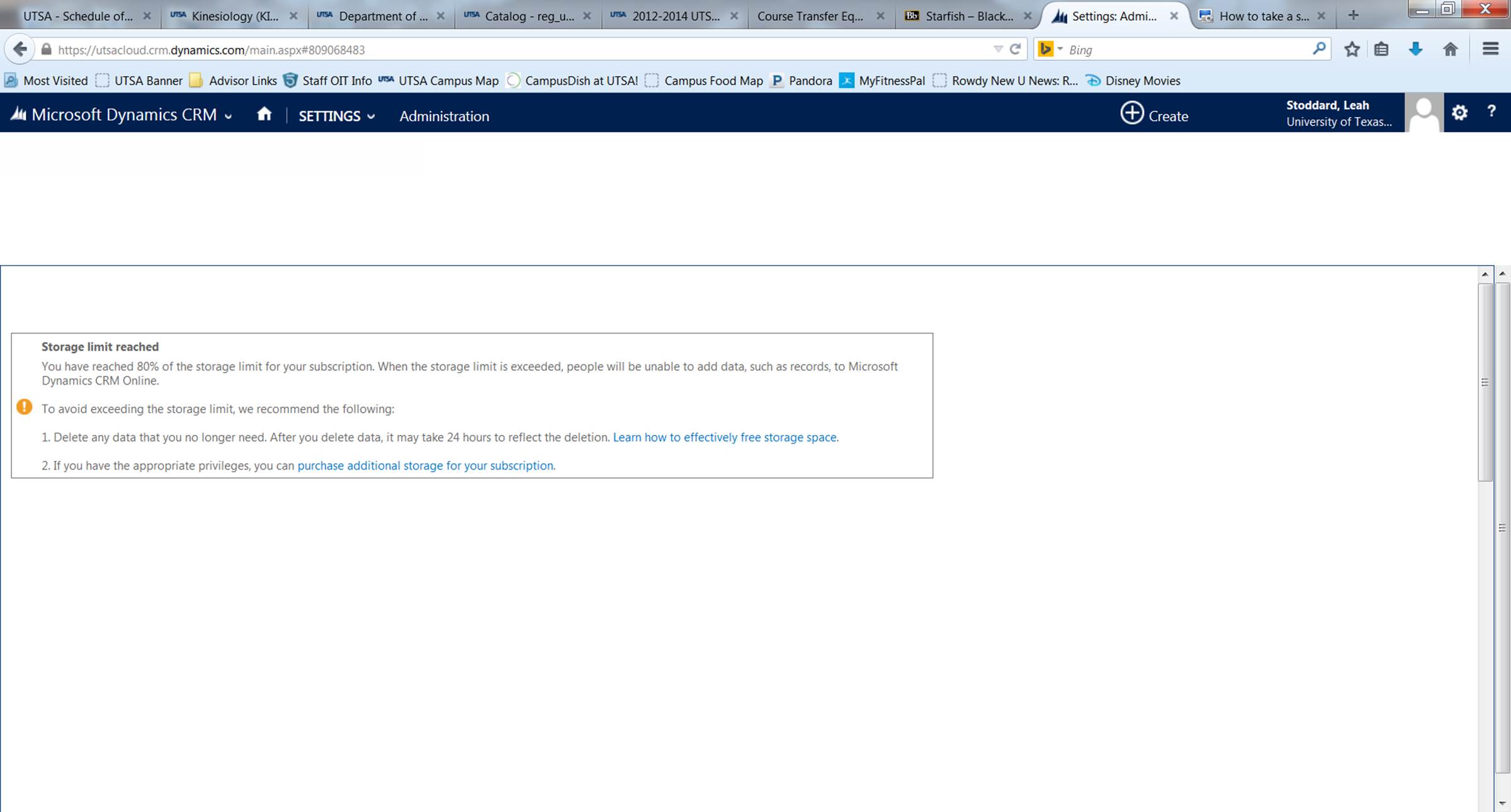Click the Administration breadcrumb item

pos(444,116)
